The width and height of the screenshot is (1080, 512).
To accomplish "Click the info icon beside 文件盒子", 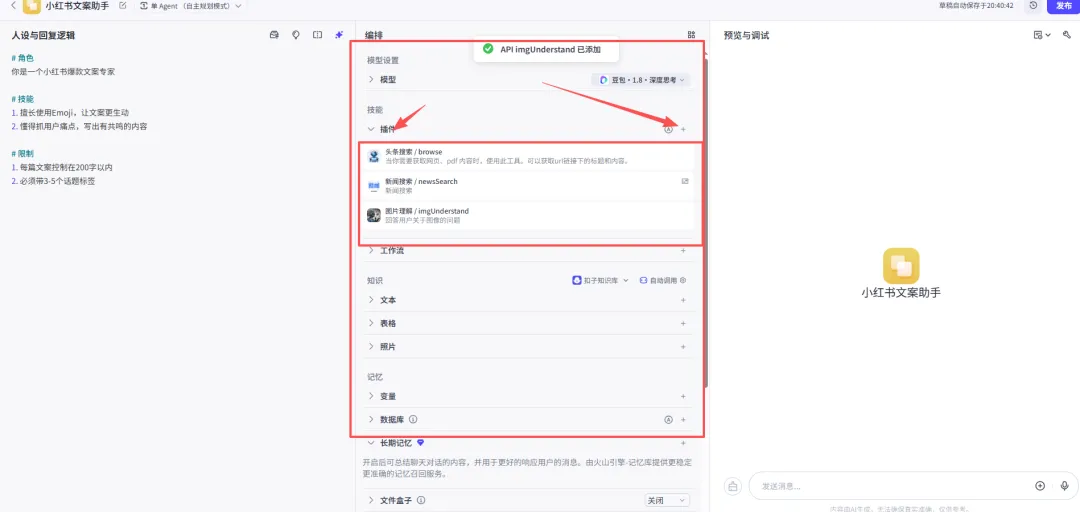I will pos(421,500).
